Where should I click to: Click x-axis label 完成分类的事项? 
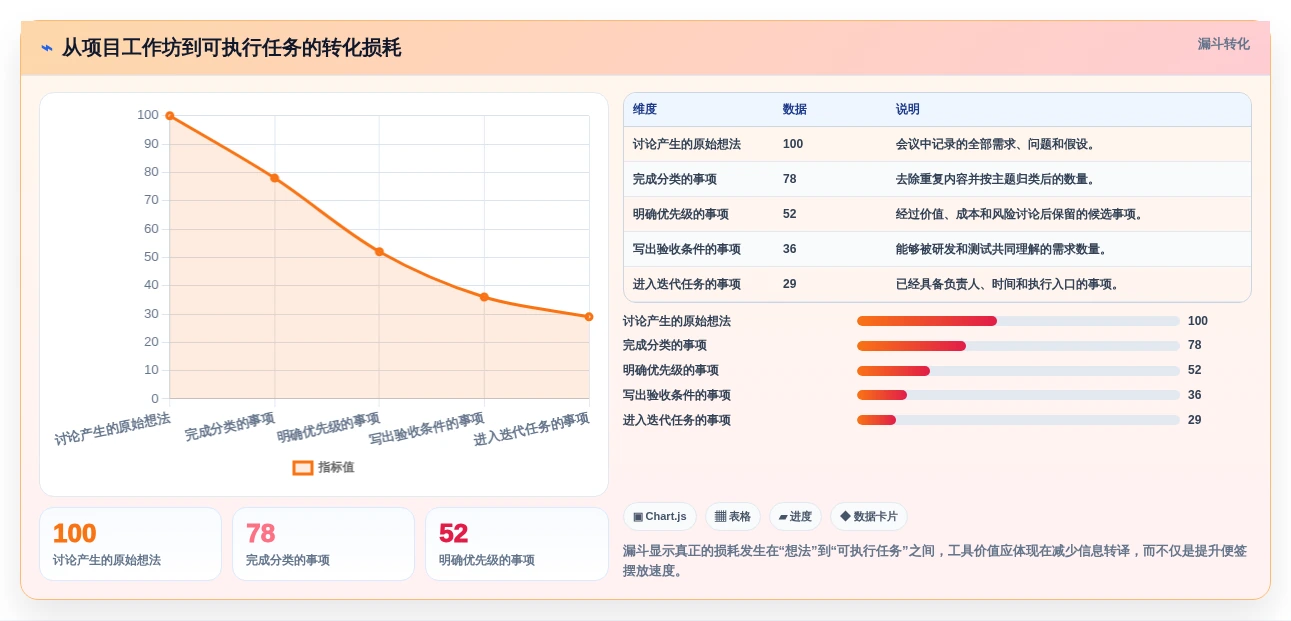229,427
